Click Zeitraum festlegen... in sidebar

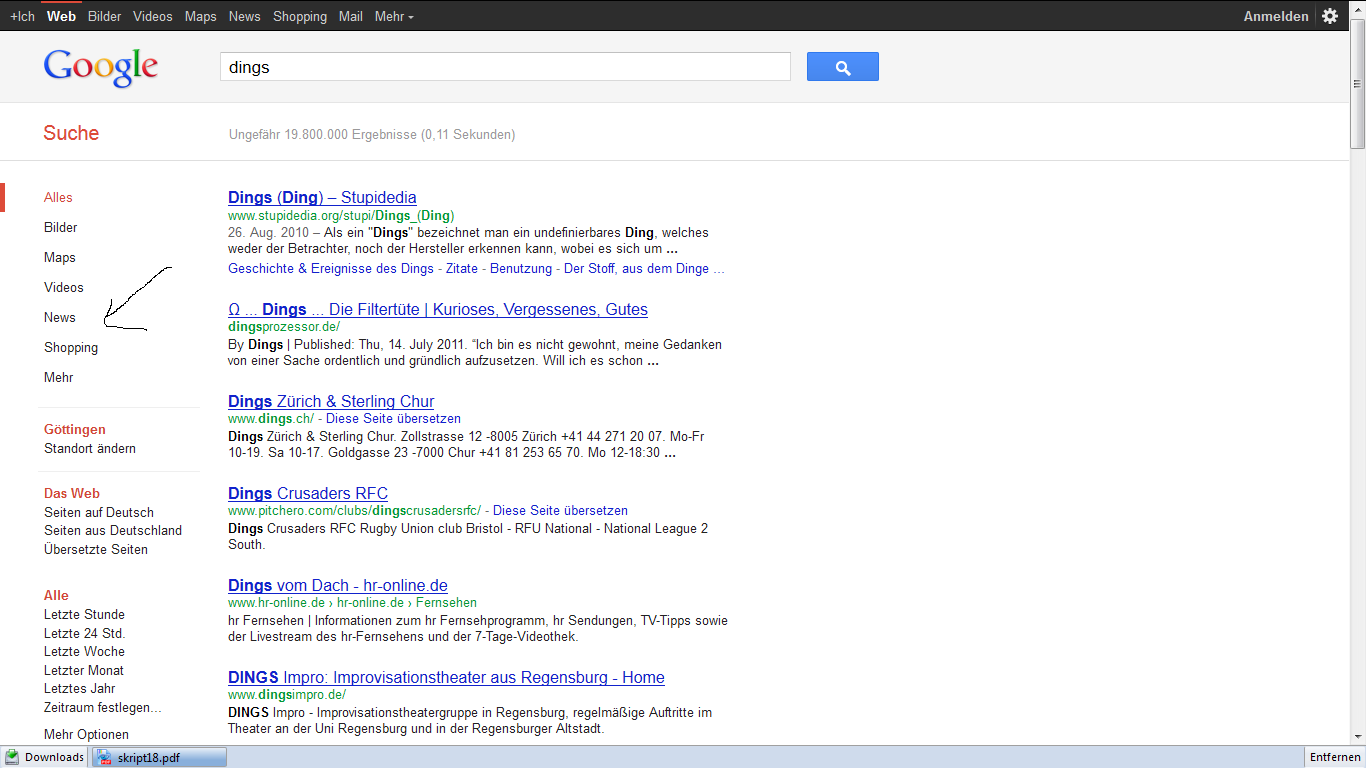coord(103,707)
